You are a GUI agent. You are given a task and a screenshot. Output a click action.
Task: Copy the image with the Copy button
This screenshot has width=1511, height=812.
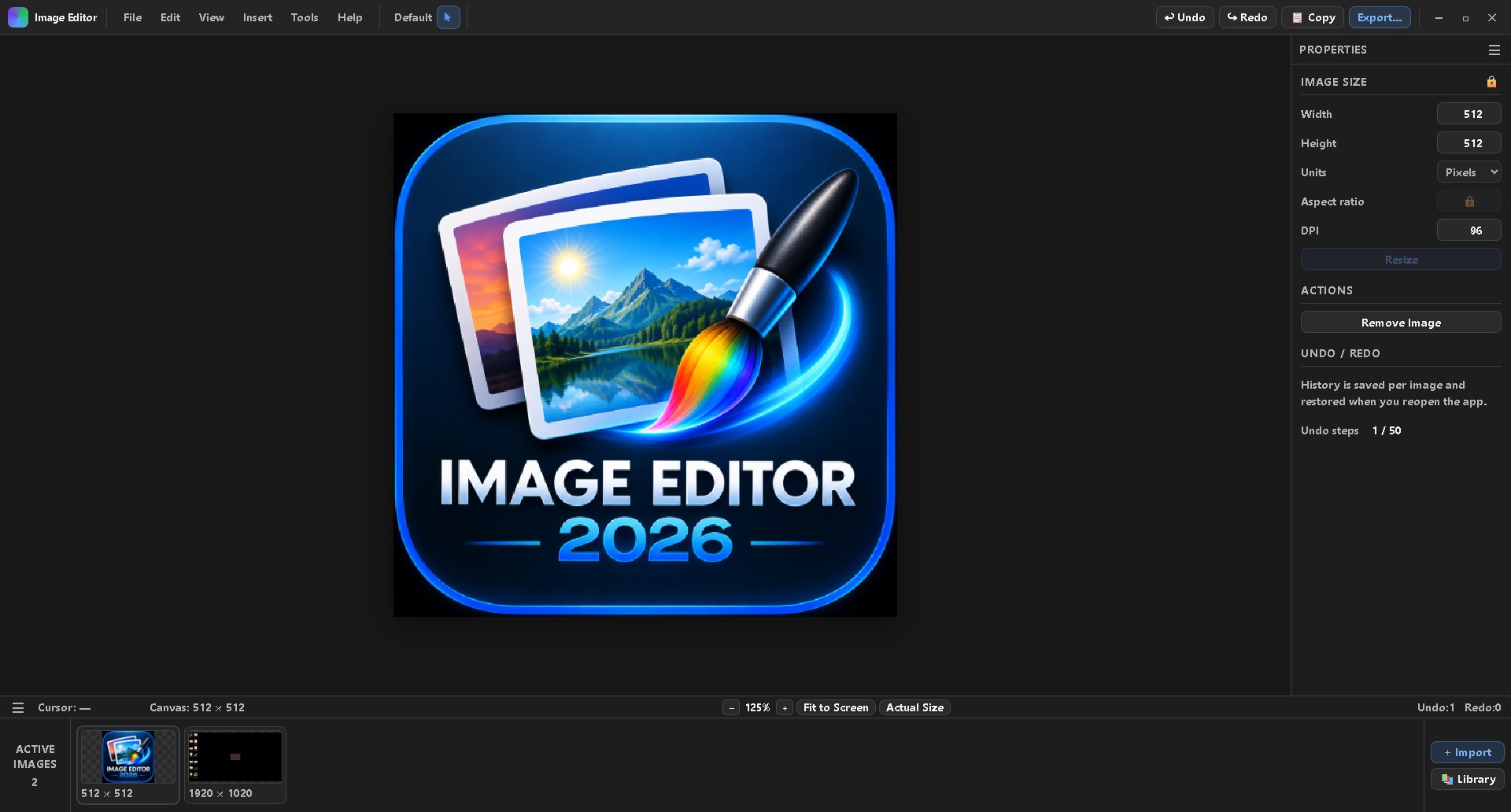pyautogui.click(x=1313, y=17)
